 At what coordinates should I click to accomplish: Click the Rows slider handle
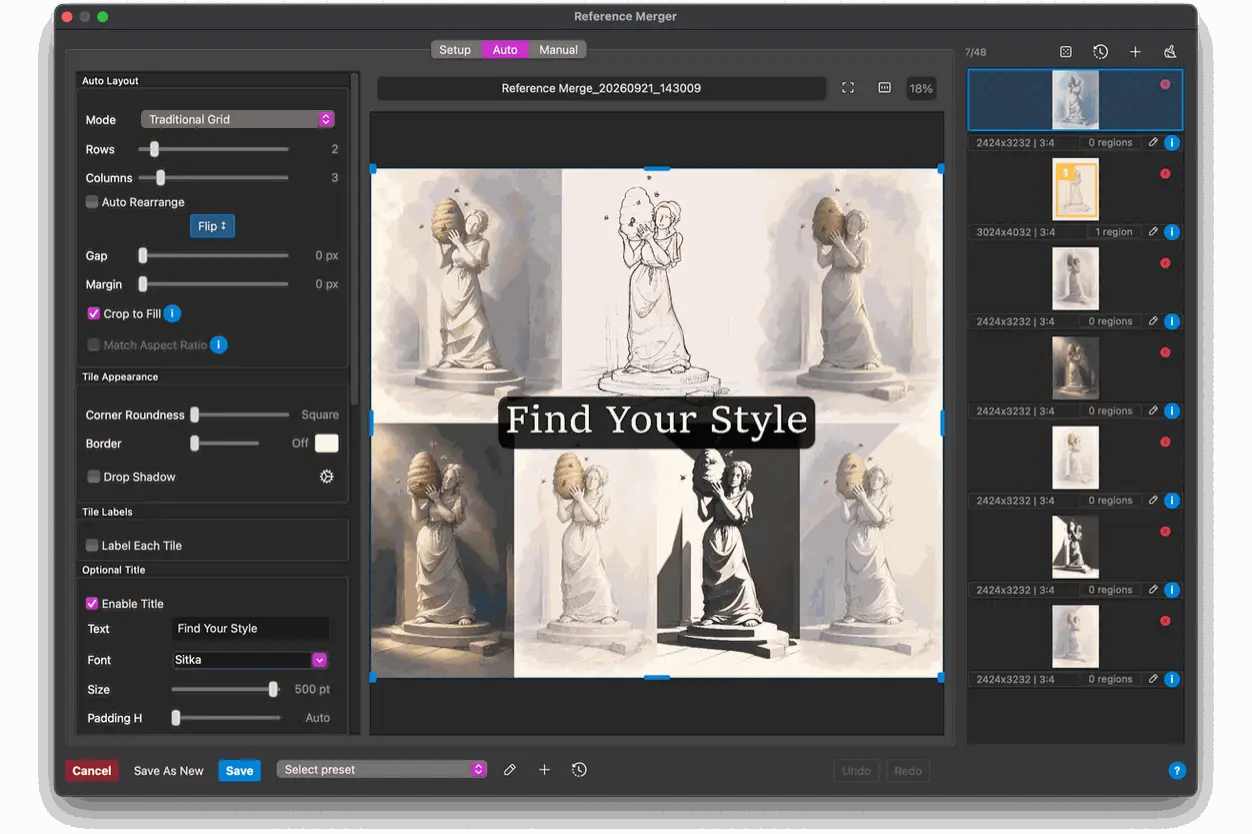[x=154, y=149]
